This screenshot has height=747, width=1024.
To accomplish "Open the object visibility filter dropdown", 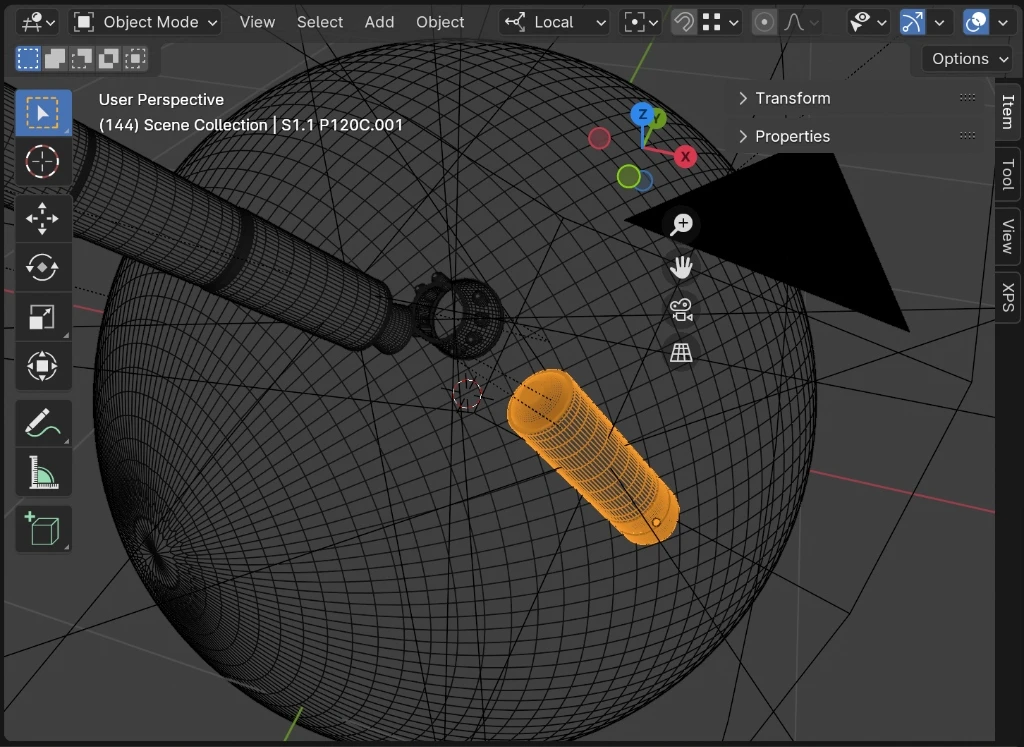I will (x=868, y=22).
